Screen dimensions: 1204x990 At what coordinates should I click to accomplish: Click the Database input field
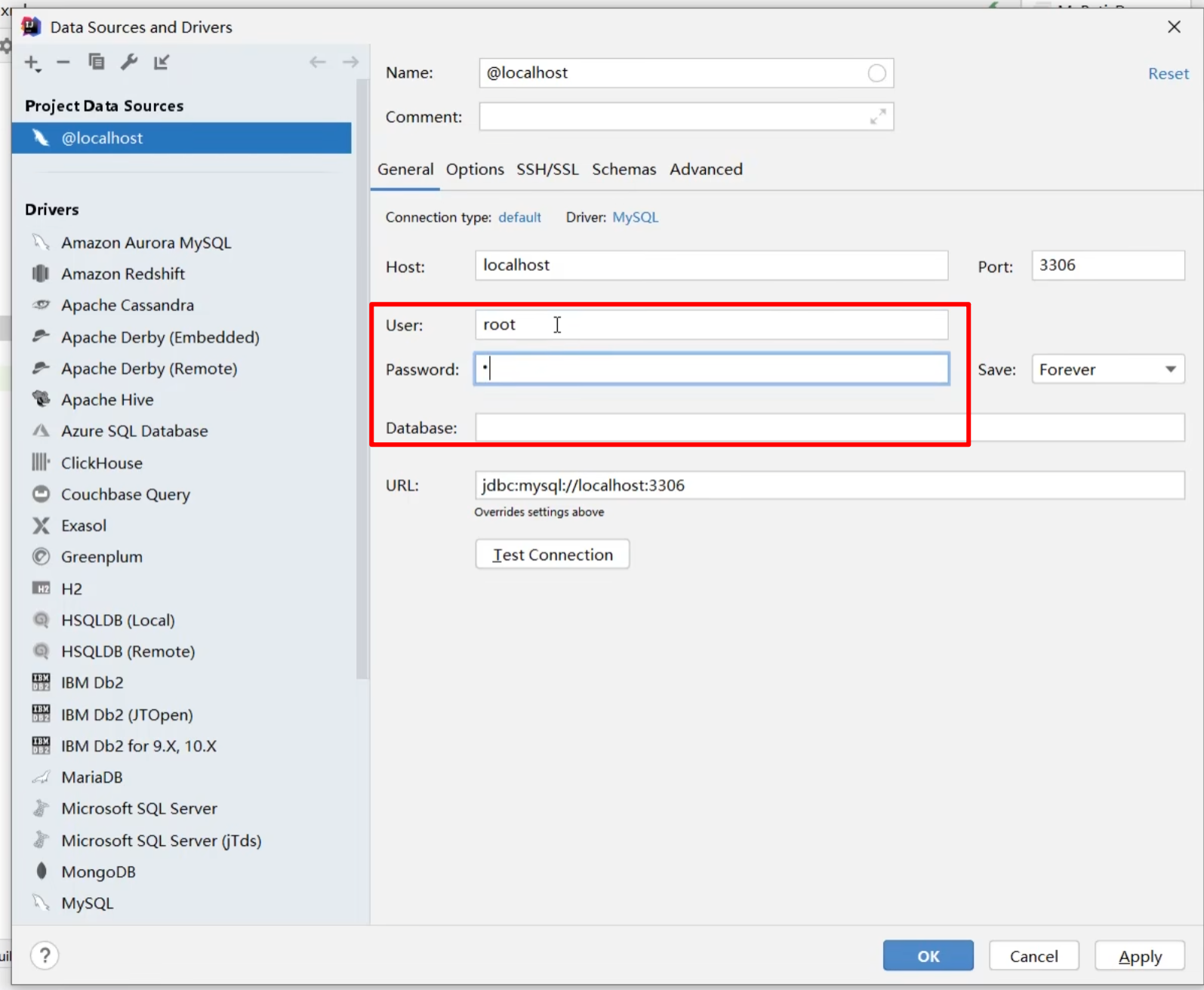pyautogui.click(x=830, y=428)
